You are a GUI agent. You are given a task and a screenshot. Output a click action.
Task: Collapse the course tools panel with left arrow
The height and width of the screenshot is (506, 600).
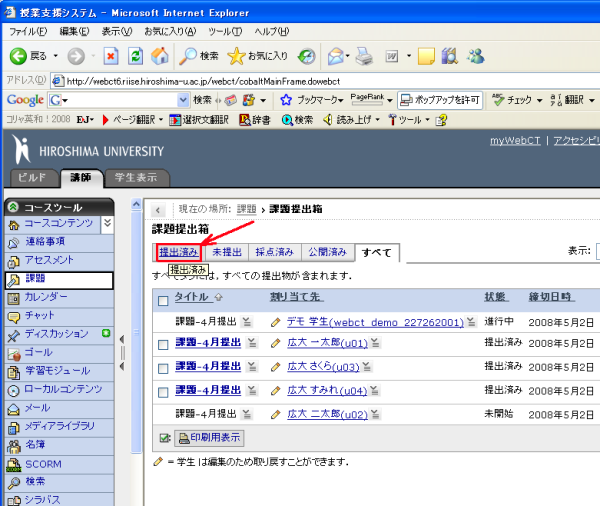(x=122, y=339)
